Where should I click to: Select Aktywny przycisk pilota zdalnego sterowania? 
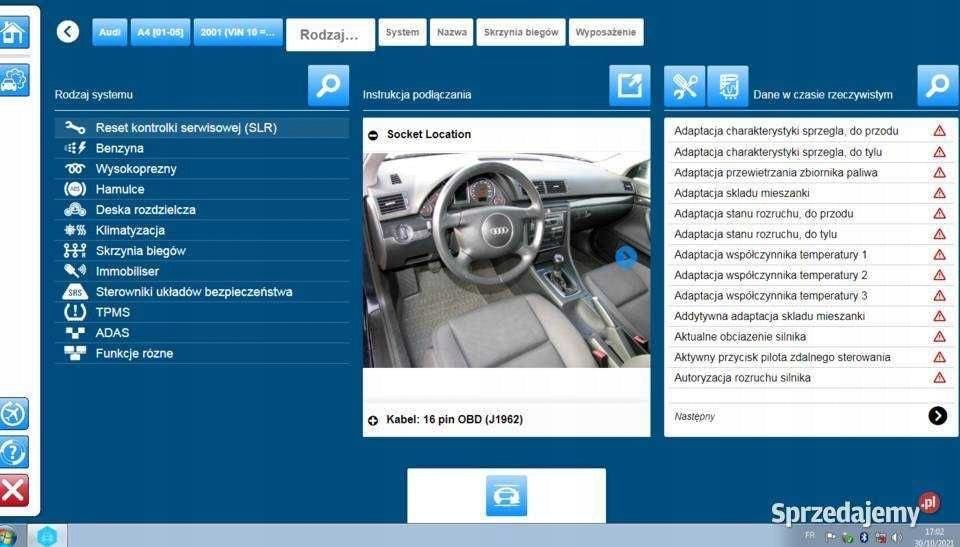[810, 357]
